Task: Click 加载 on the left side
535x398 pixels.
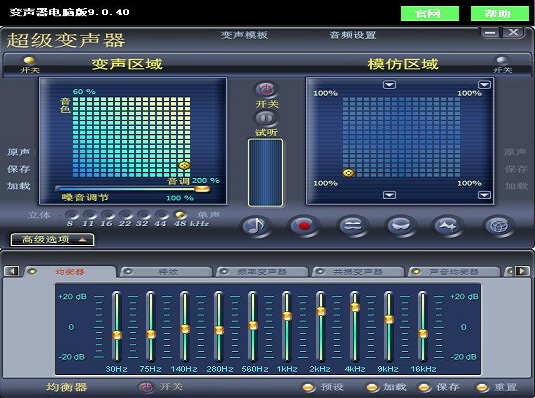Action: point(19,186)
